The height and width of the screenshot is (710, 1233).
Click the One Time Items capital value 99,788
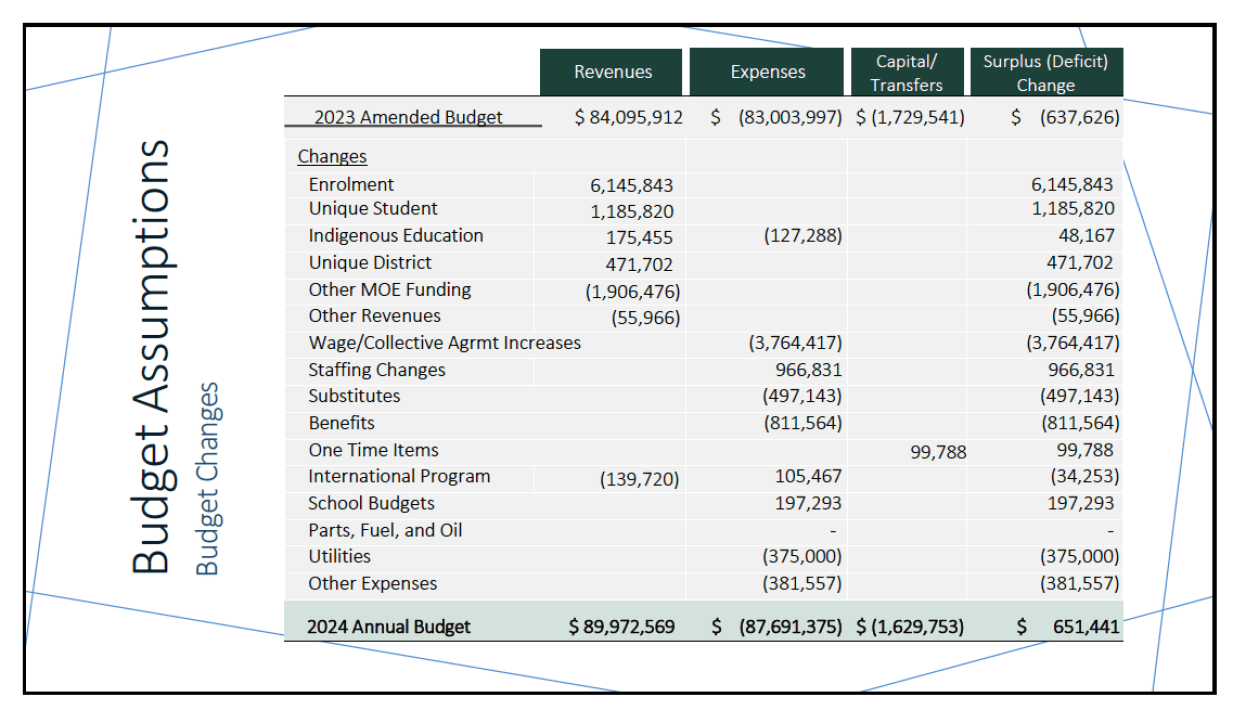coord(938,452)
